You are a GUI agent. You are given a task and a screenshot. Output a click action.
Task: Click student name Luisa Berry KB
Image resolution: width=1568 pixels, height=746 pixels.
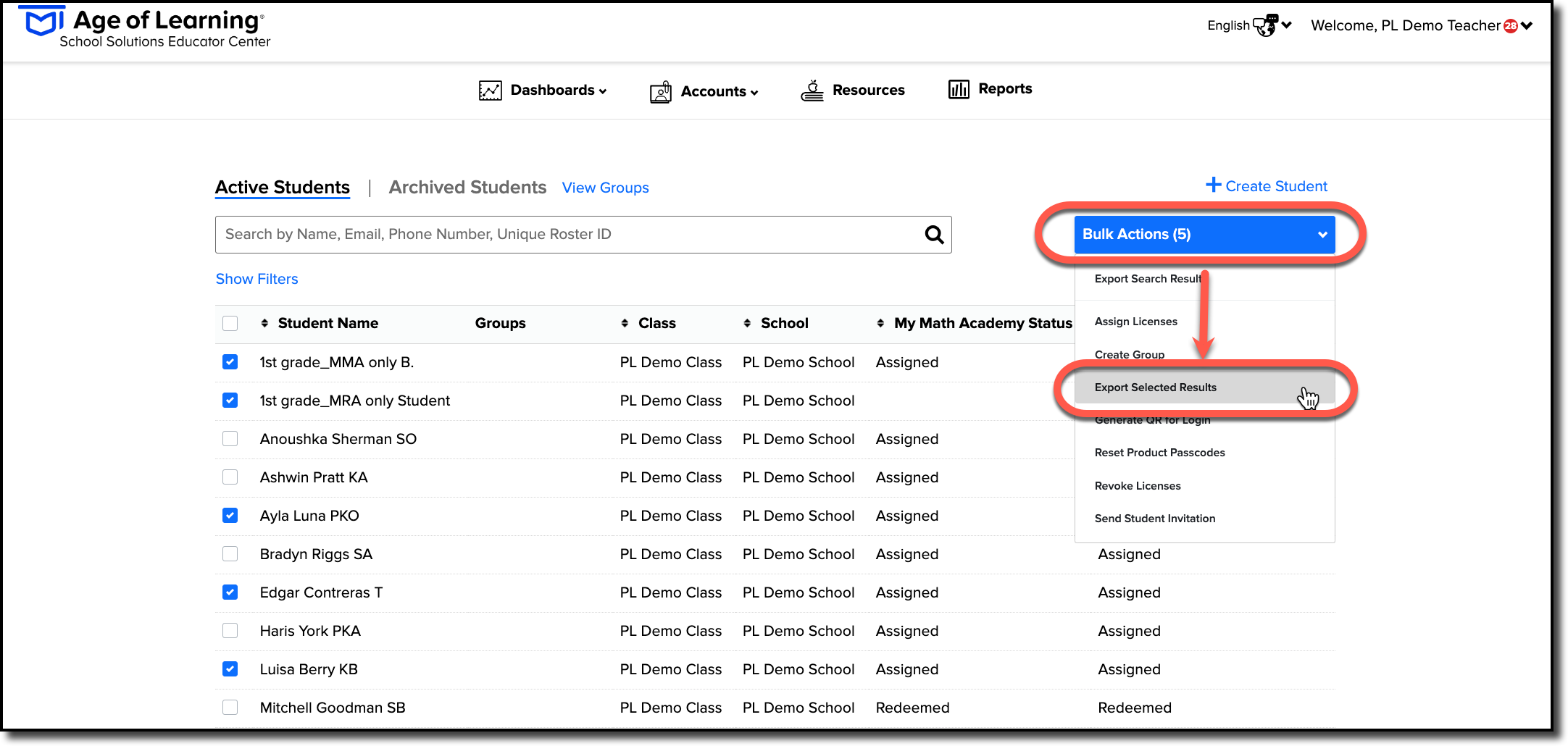(309, 669)
